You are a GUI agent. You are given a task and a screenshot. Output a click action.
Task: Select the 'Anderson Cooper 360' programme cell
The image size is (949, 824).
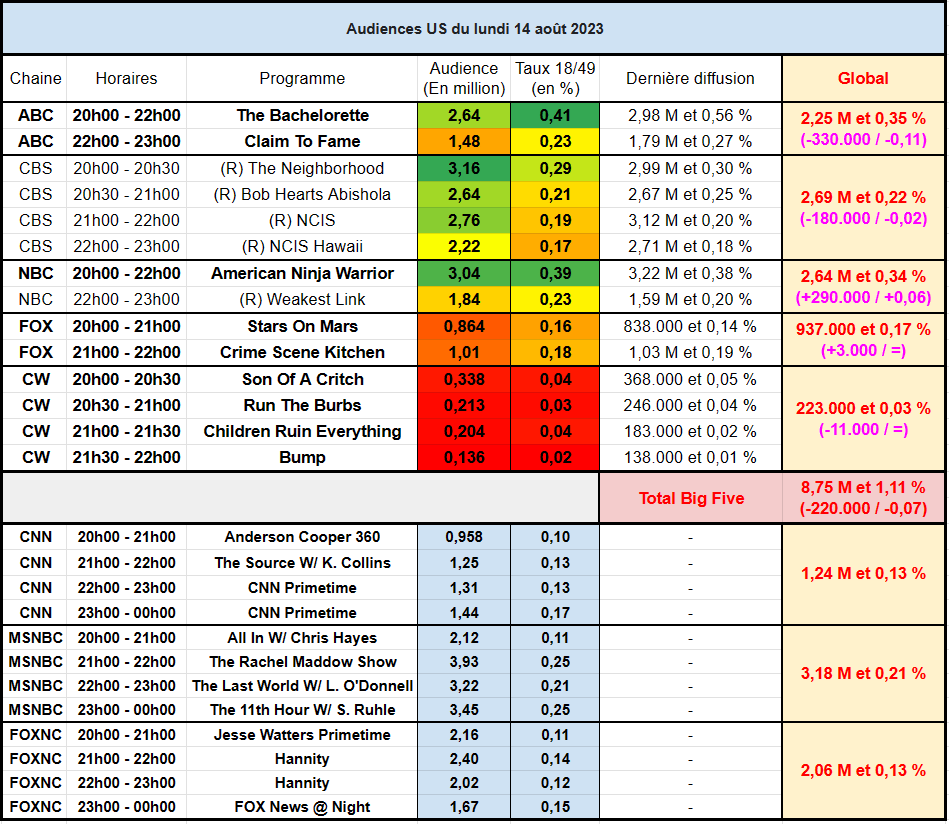pyautogui.click(x=302, y=537)
